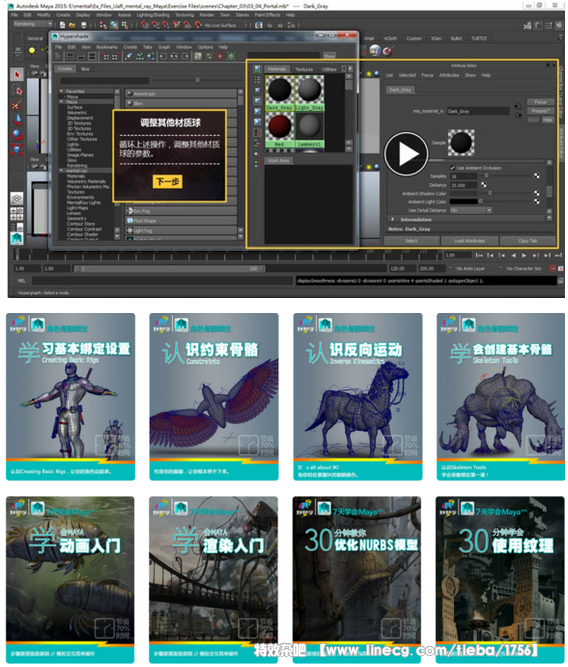
Task: Open the TURTLE shelf tab
Action: click(x=479, y=38)
